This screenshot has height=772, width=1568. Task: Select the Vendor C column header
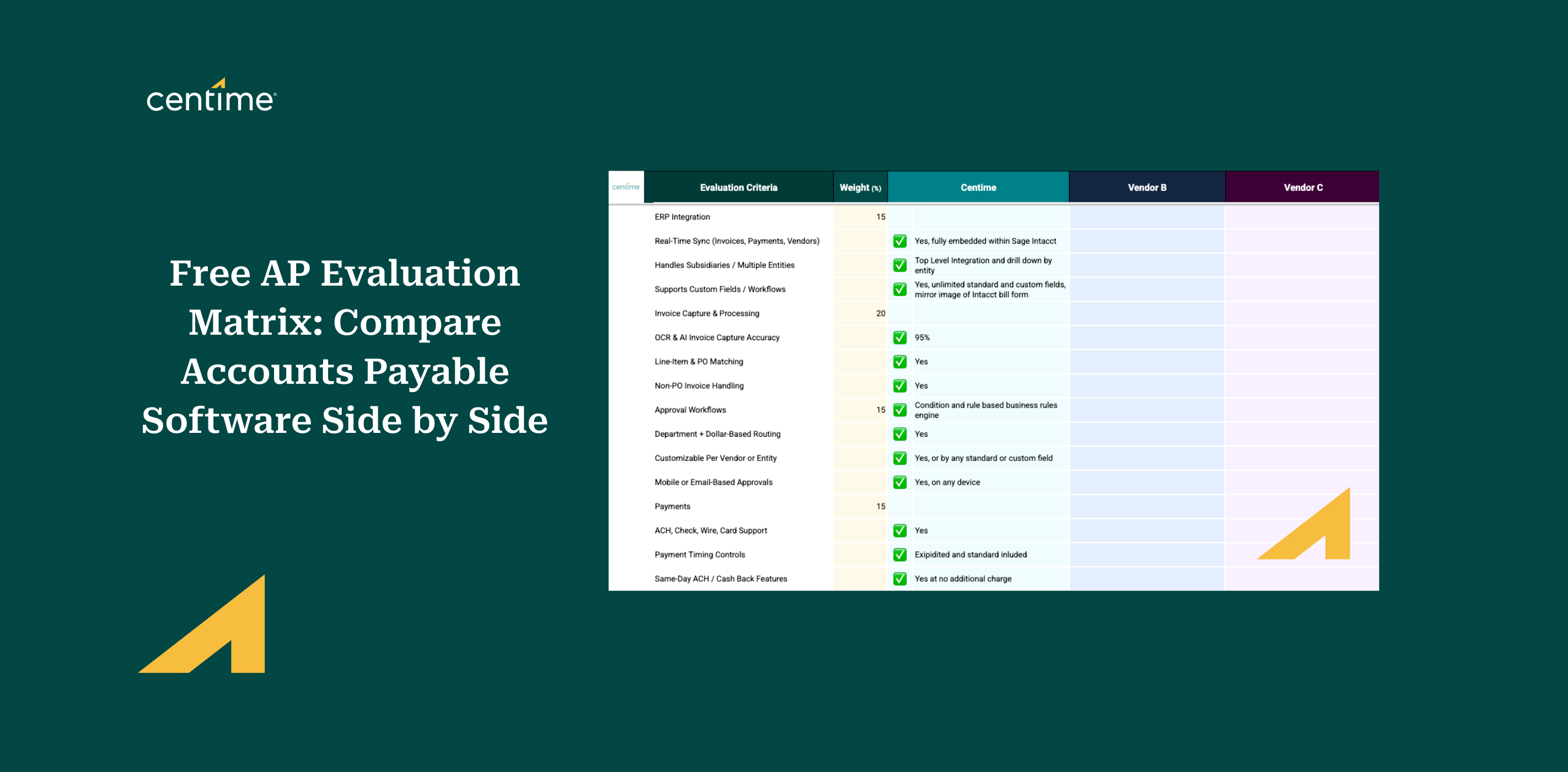[x=1303, y=187]
